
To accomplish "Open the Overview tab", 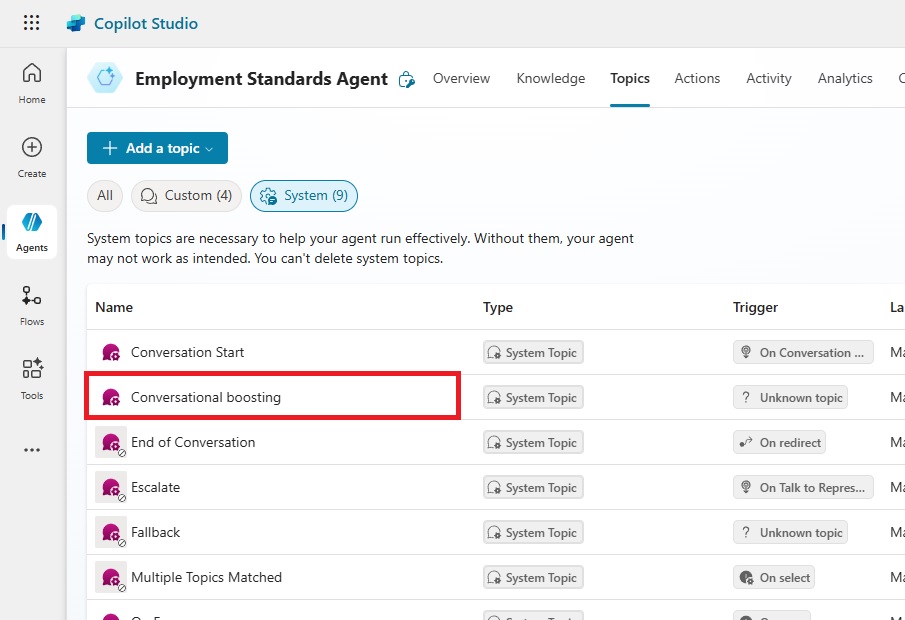I will (x=461, y=79).
